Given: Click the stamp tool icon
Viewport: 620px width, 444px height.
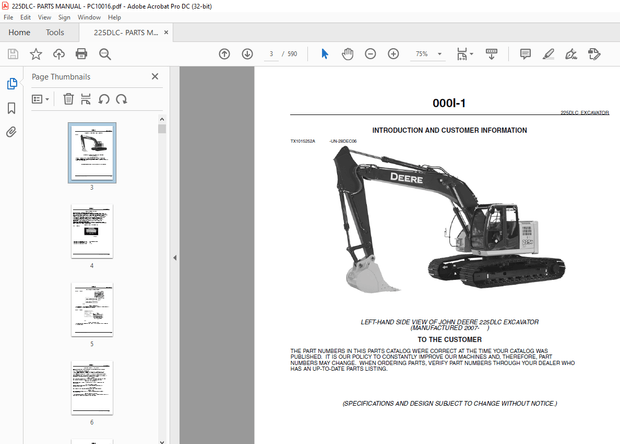Looking at the screenshot, I should 594,54.
